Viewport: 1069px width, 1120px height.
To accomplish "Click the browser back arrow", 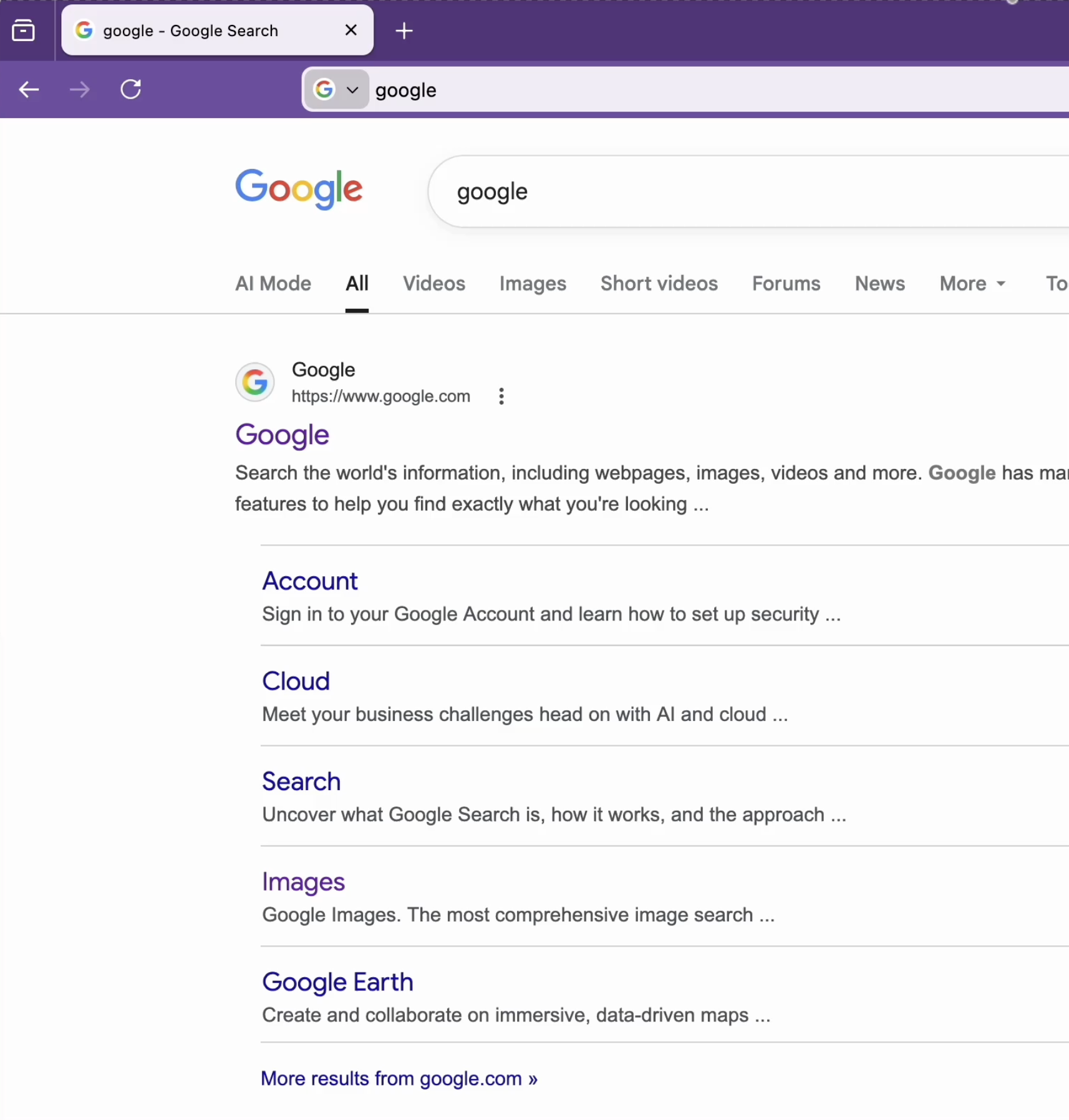I will (29, 90).
